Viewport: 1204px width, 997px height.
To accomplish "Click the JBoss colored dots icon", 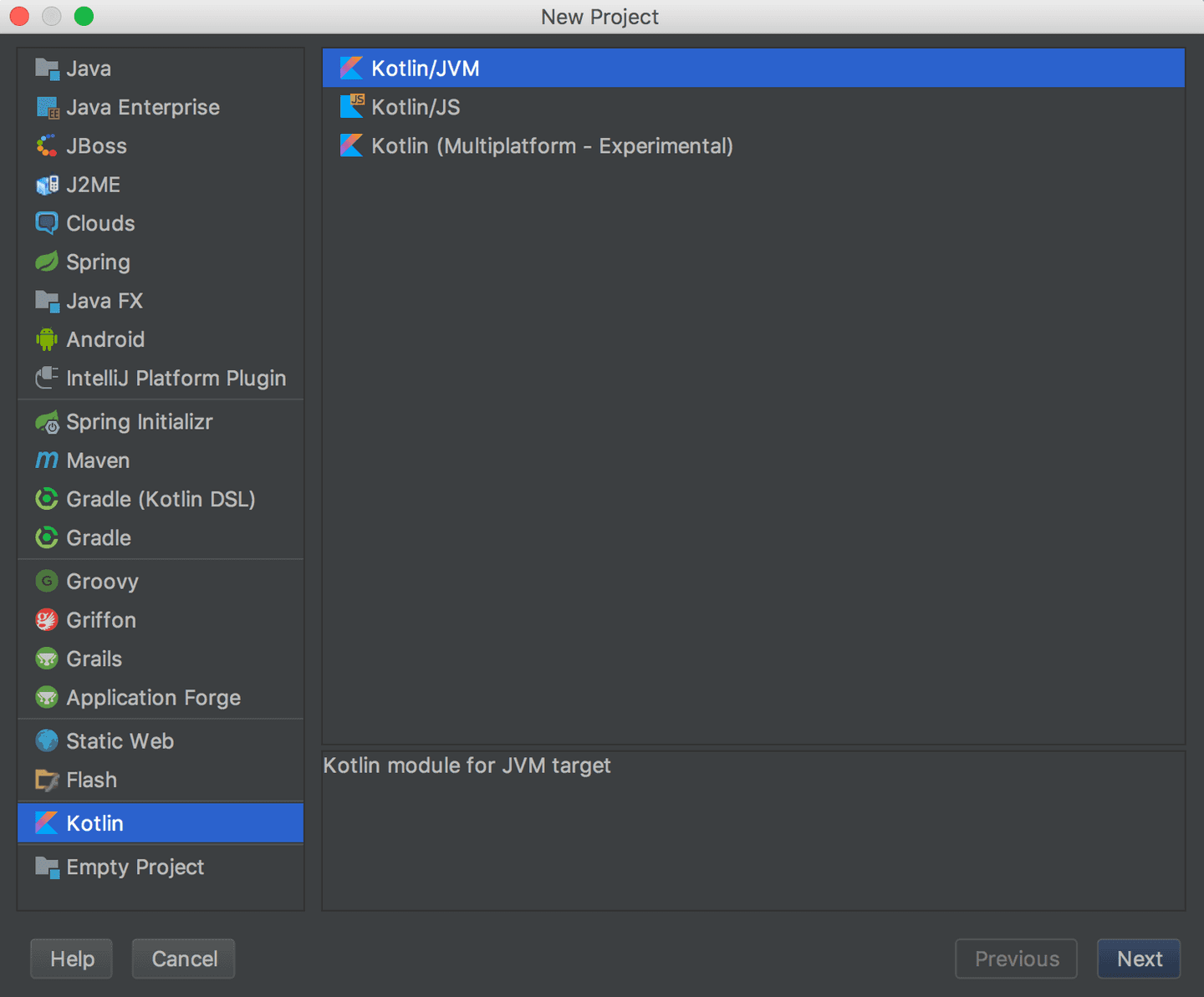I will [47, 146].
